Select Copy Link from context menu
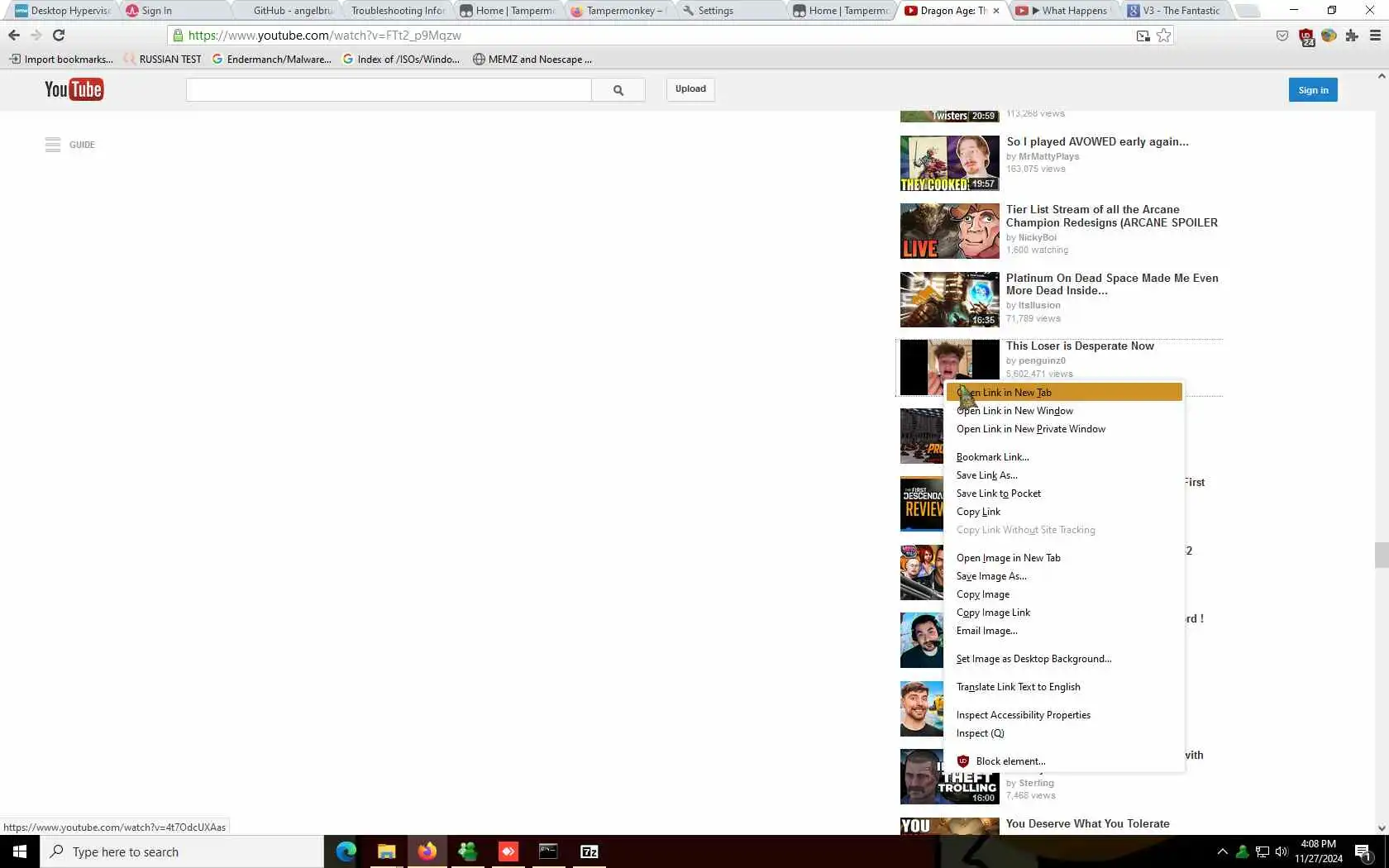The image size is (1389, 868). point(1064,512)
